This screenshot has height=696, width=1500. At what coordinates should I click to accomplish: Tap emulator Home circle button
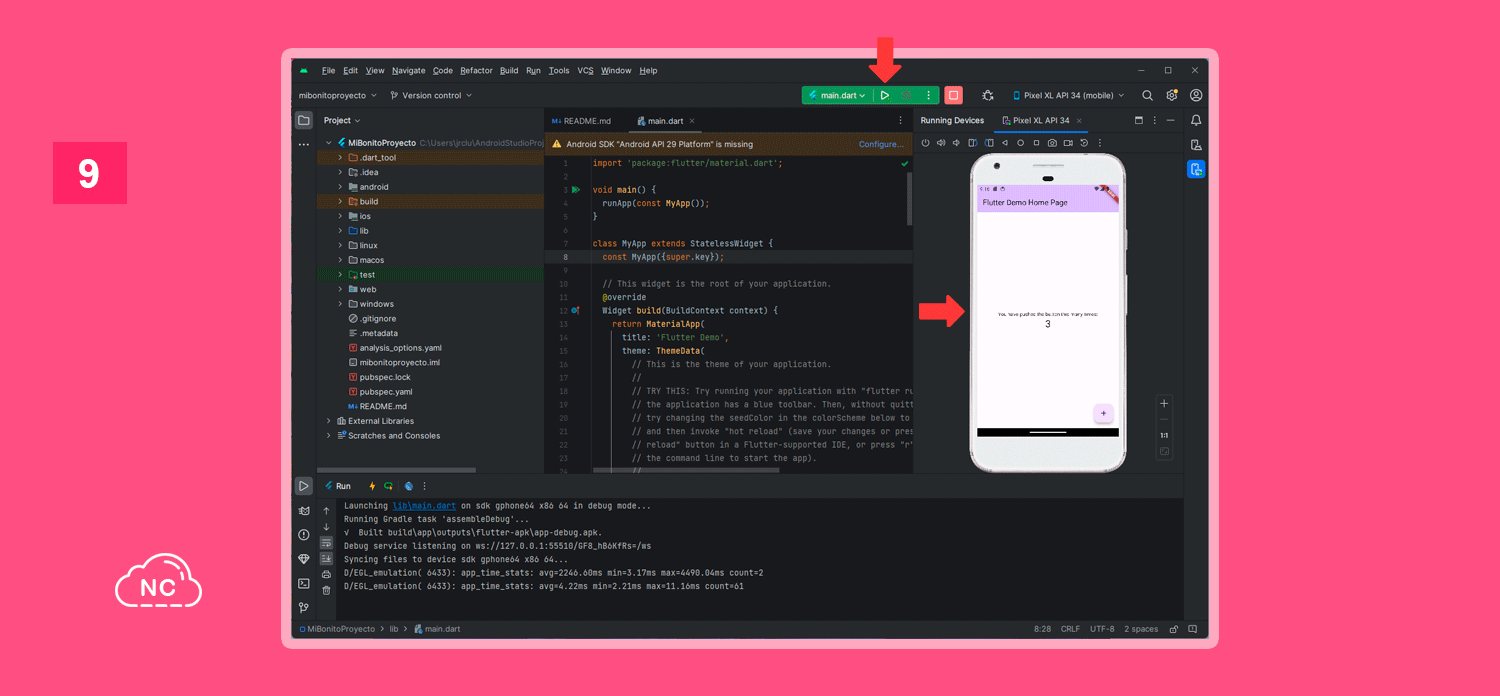click(1021, 143)
